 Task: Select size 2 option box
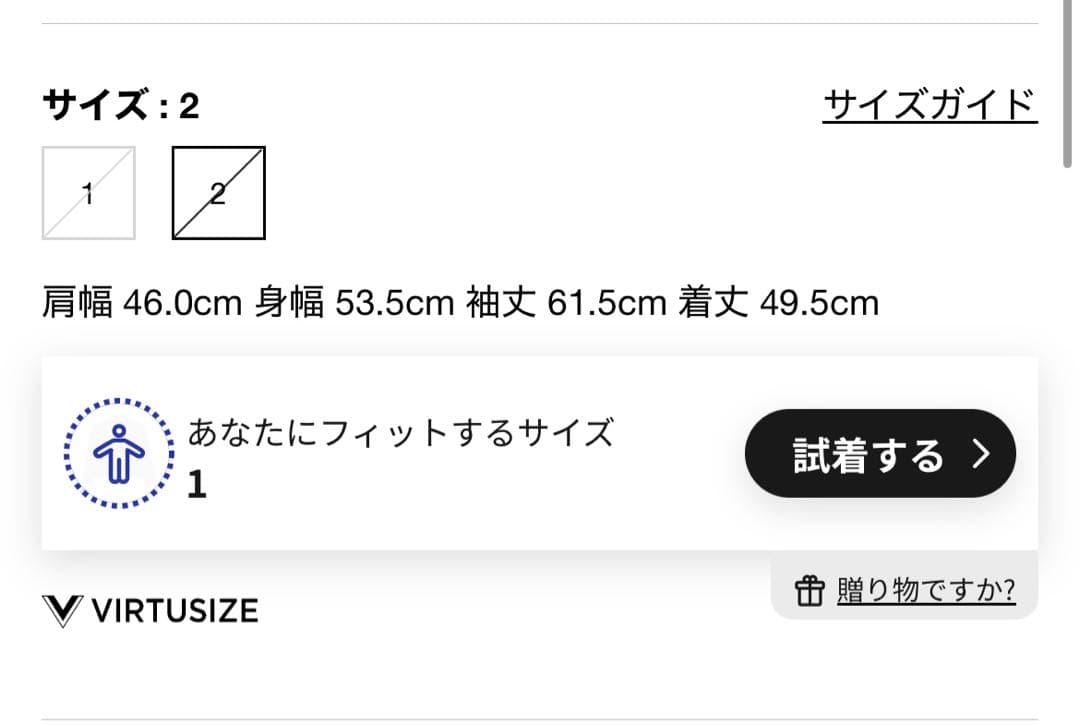pyautogui.click(x=218, y=193)
